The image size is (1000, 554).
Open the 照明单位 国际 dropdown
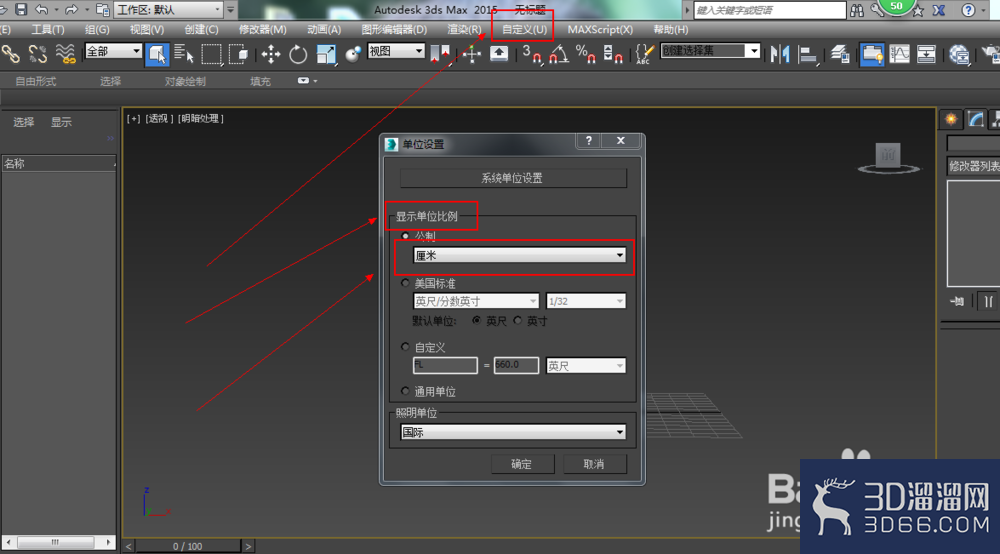point(513,432)
